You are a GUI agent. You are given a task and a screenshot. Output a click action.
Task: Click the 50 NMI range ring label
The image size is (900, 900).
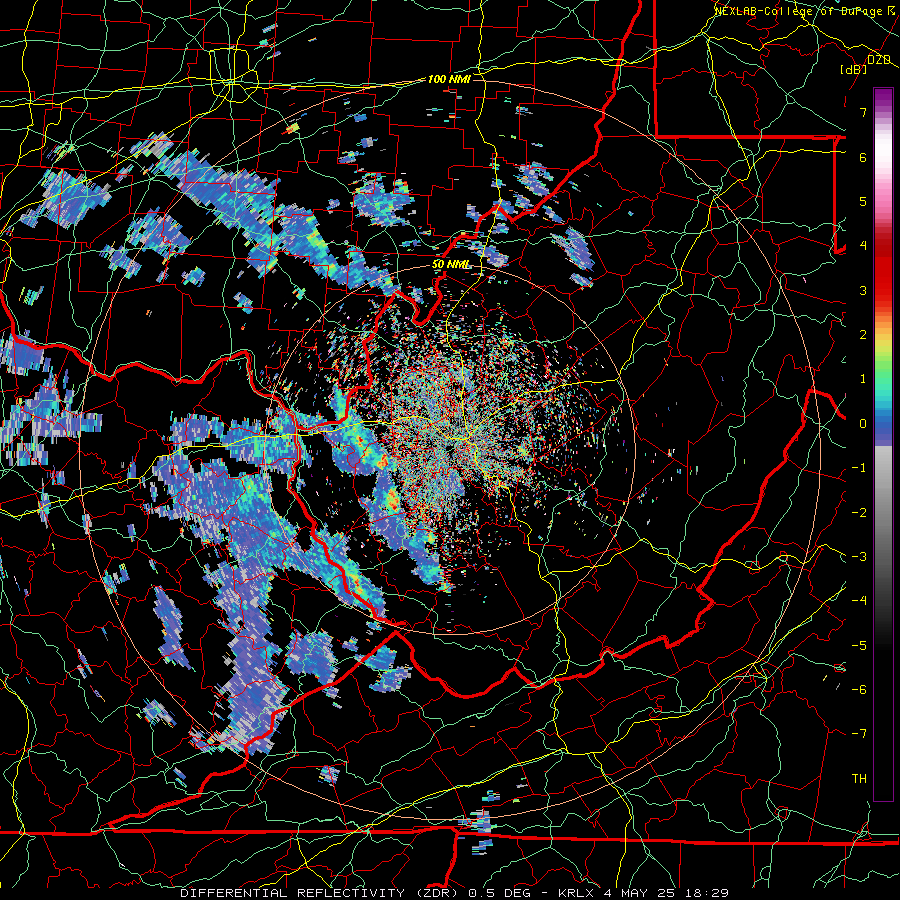point(451,265)
